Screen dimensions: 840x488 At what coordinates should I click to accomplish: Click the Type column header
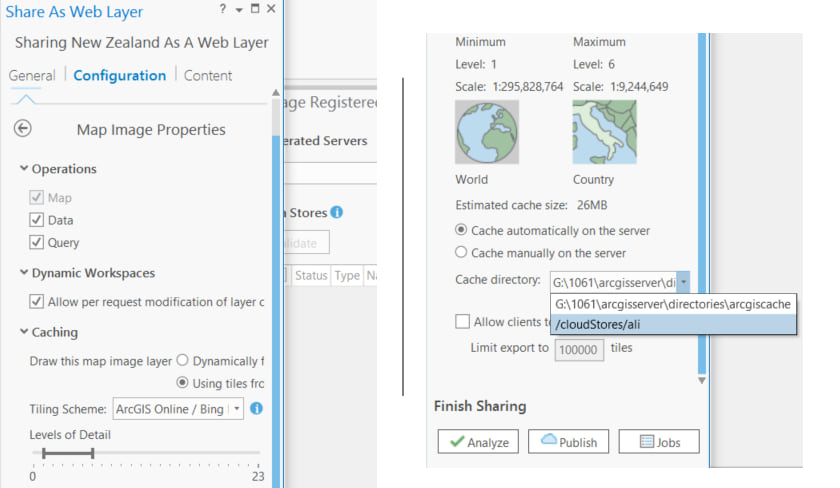[x=347, y=275]
